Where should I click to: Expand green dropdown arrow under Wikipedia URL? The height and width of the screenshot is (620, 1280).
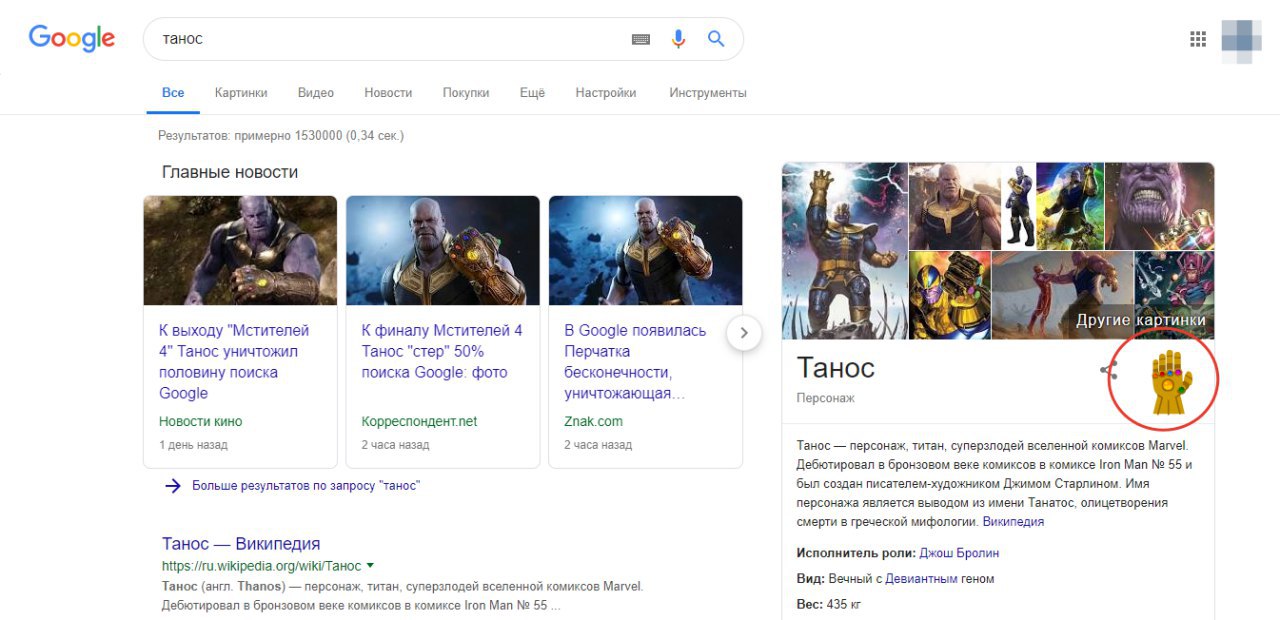click(370, 565)
